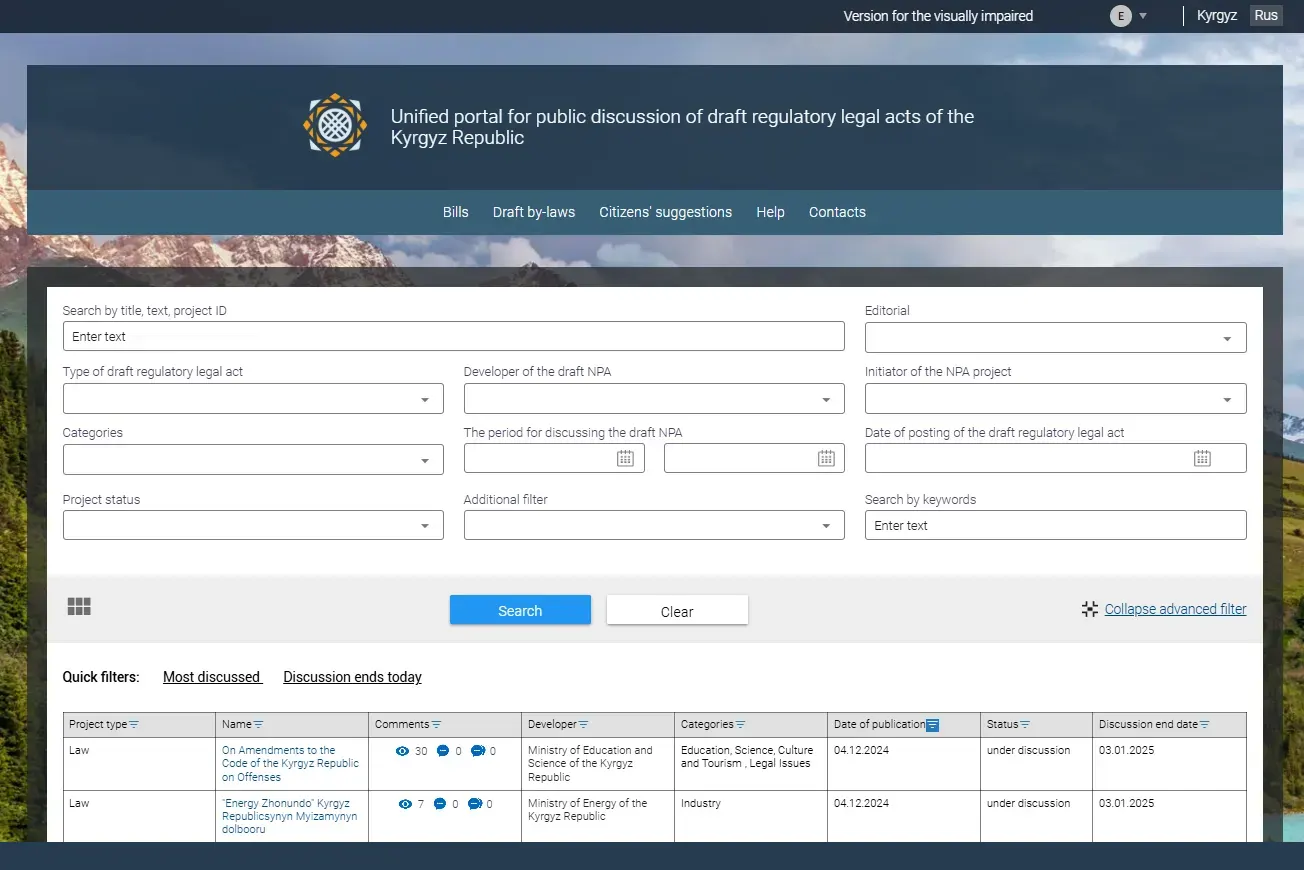Click Collapse advanced filter link
The height and width of the screenshot is (870, 1304).
coord(1175,609)
